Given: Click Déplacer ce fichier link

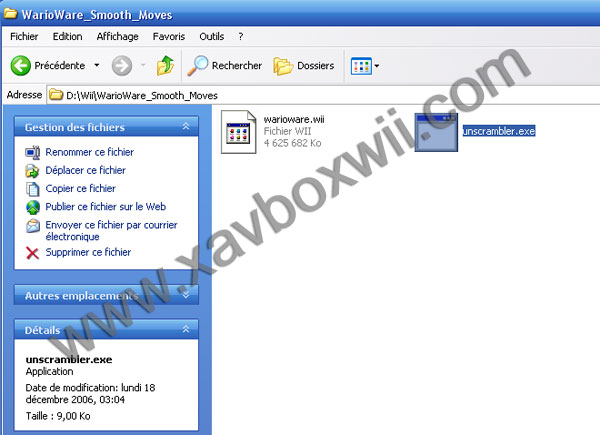Looking at the screenshot, I should click(85, 170).
